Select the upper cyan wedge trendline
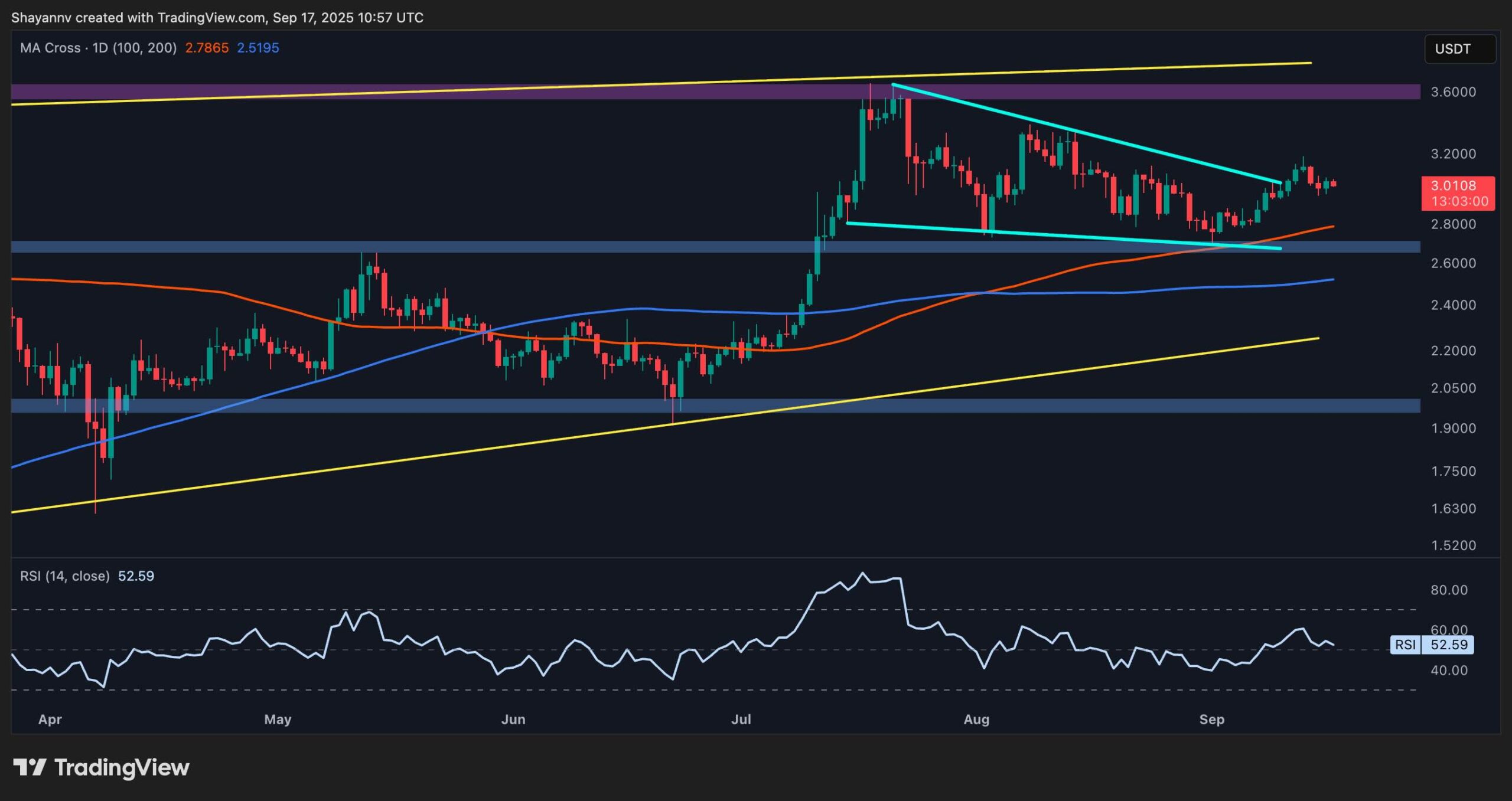Viewport: 1512px width, 801px height. (x=1087, y=134)
